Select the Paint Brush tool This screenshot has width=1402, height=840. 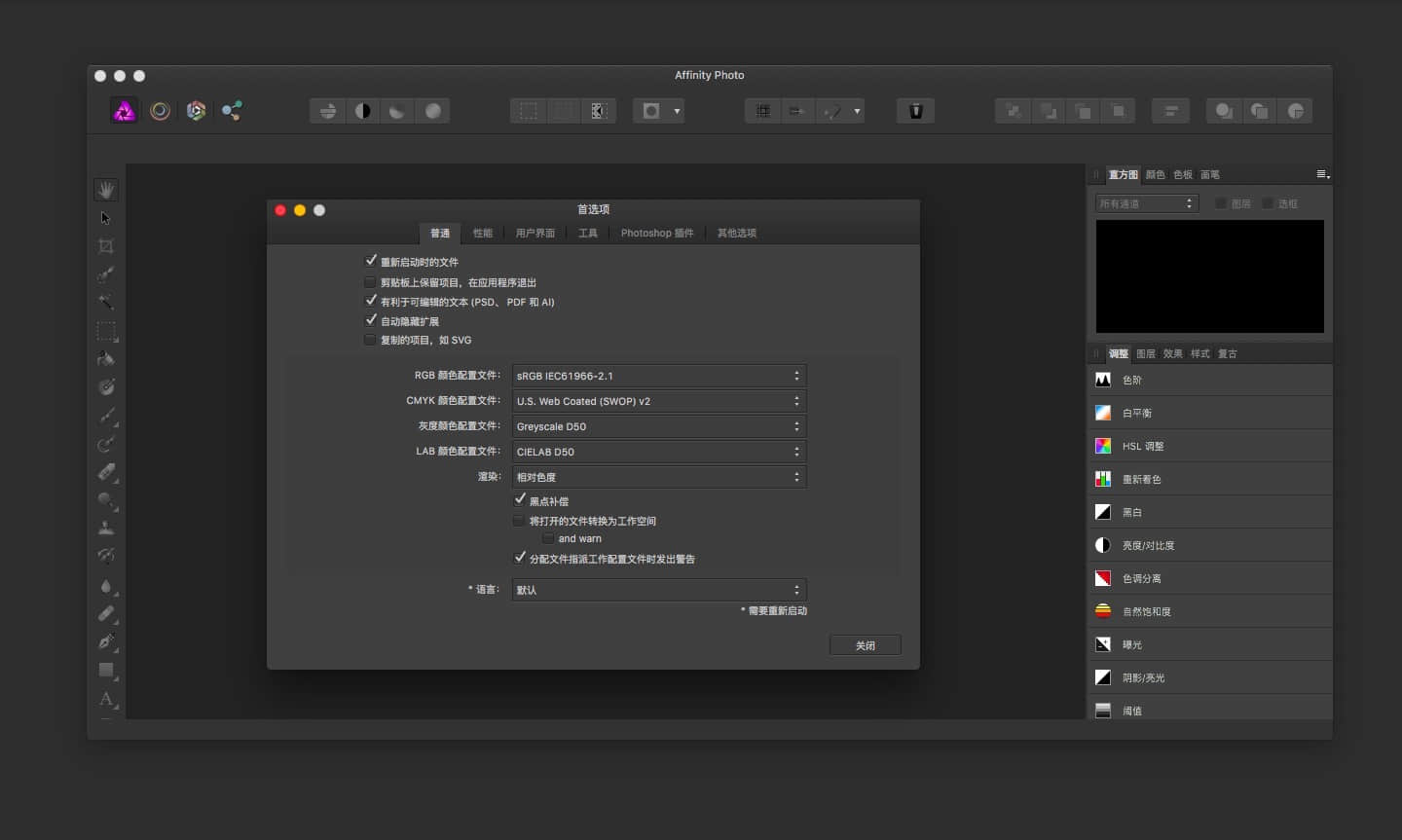tap(106, 416)
